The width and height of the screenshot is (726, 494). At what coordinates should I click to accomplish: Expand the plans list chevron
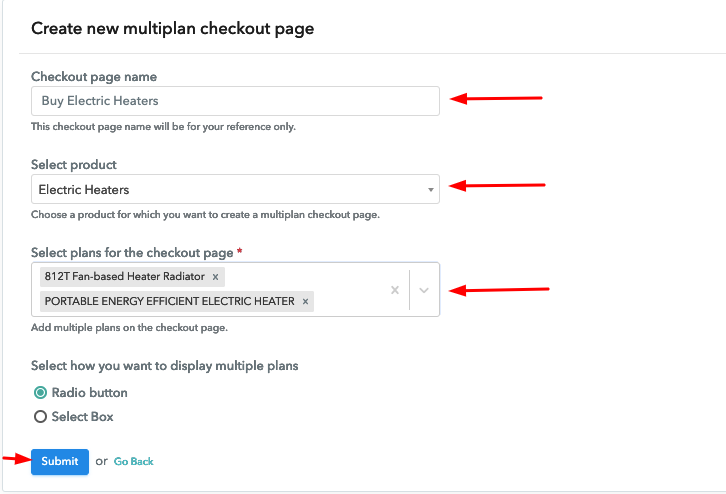424,290
